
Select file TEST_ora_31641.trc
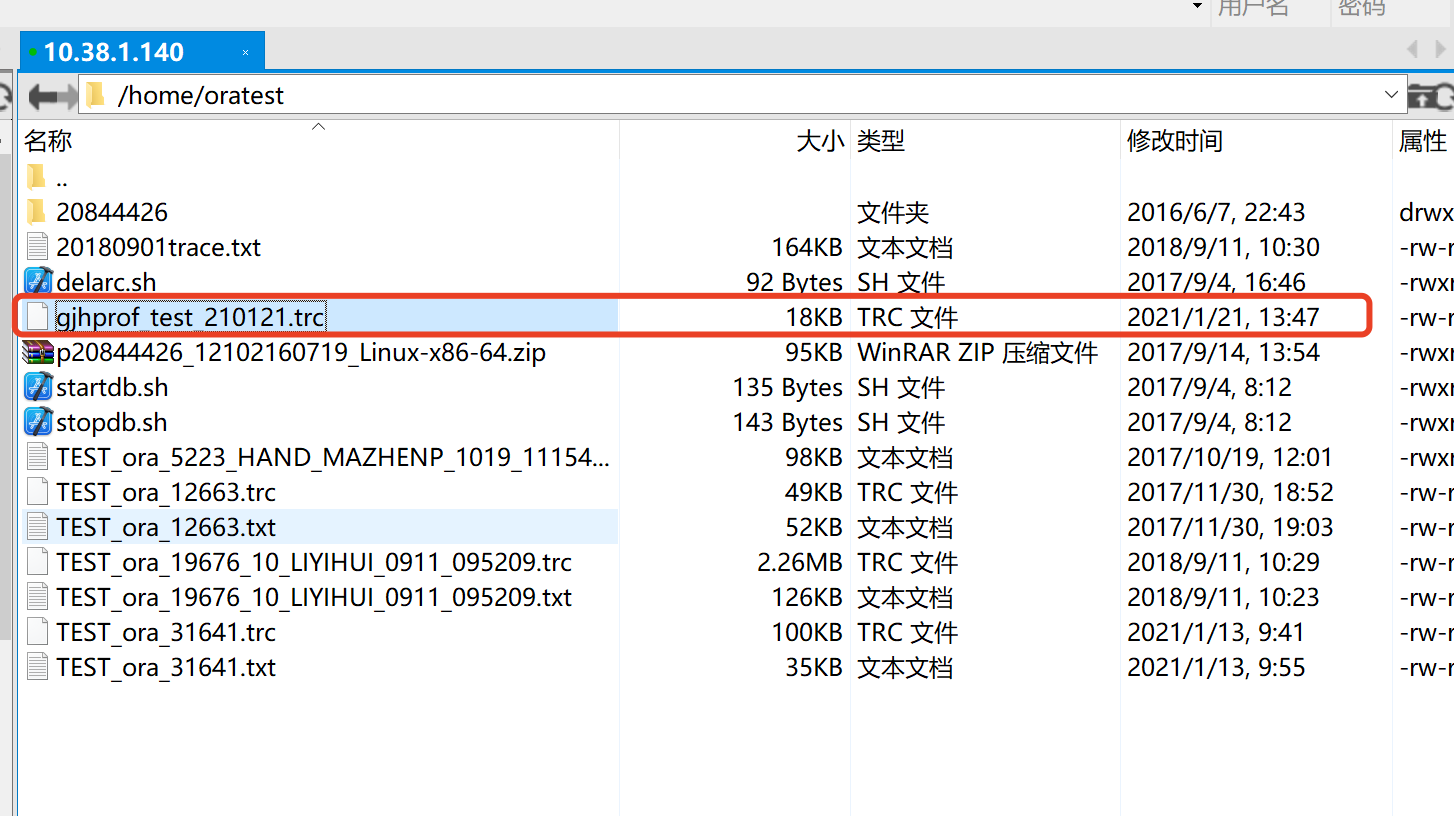tap(166, 632)
